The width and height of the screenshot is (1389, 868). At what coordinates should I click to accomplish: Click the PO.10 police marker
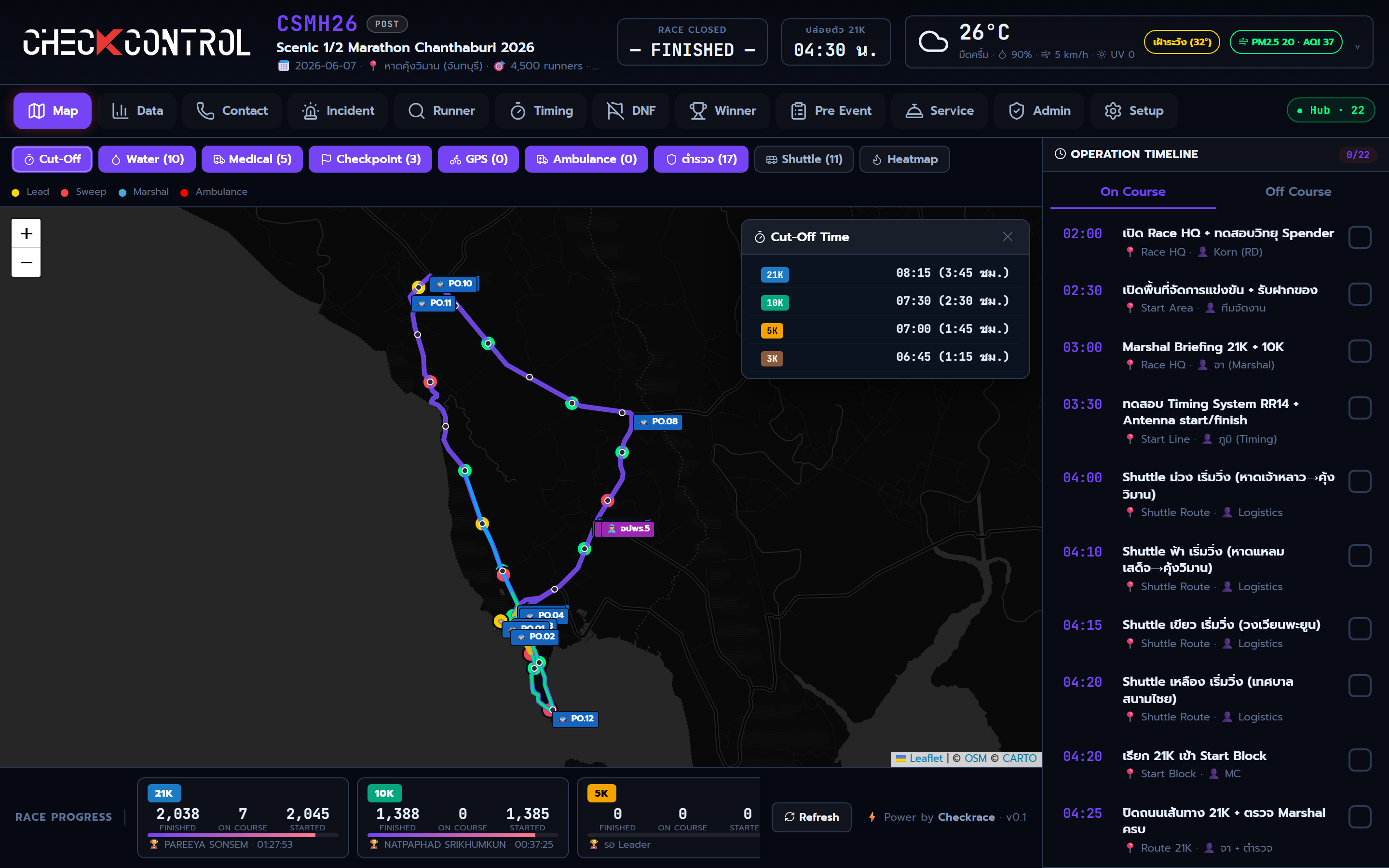pos(454,284)
